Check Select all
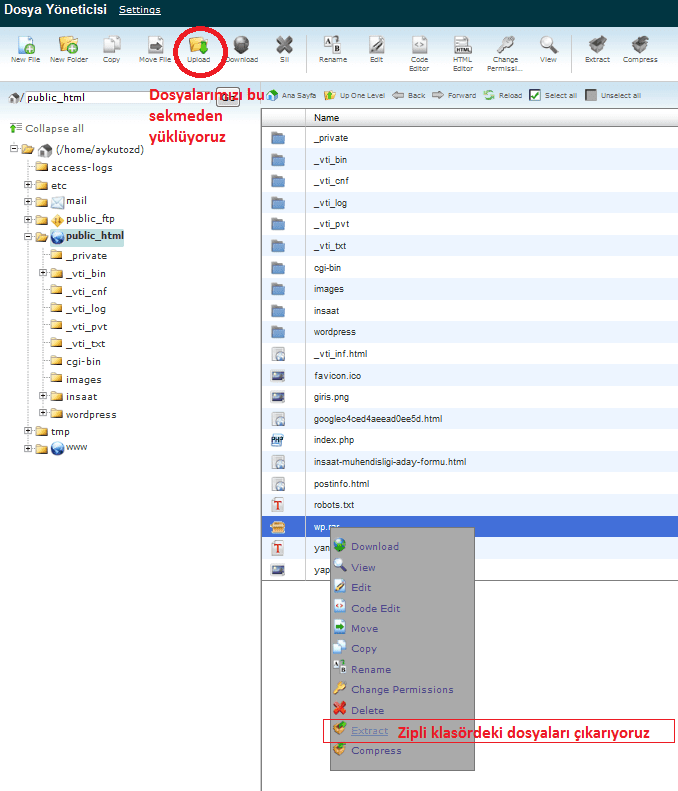 [535, 95]
